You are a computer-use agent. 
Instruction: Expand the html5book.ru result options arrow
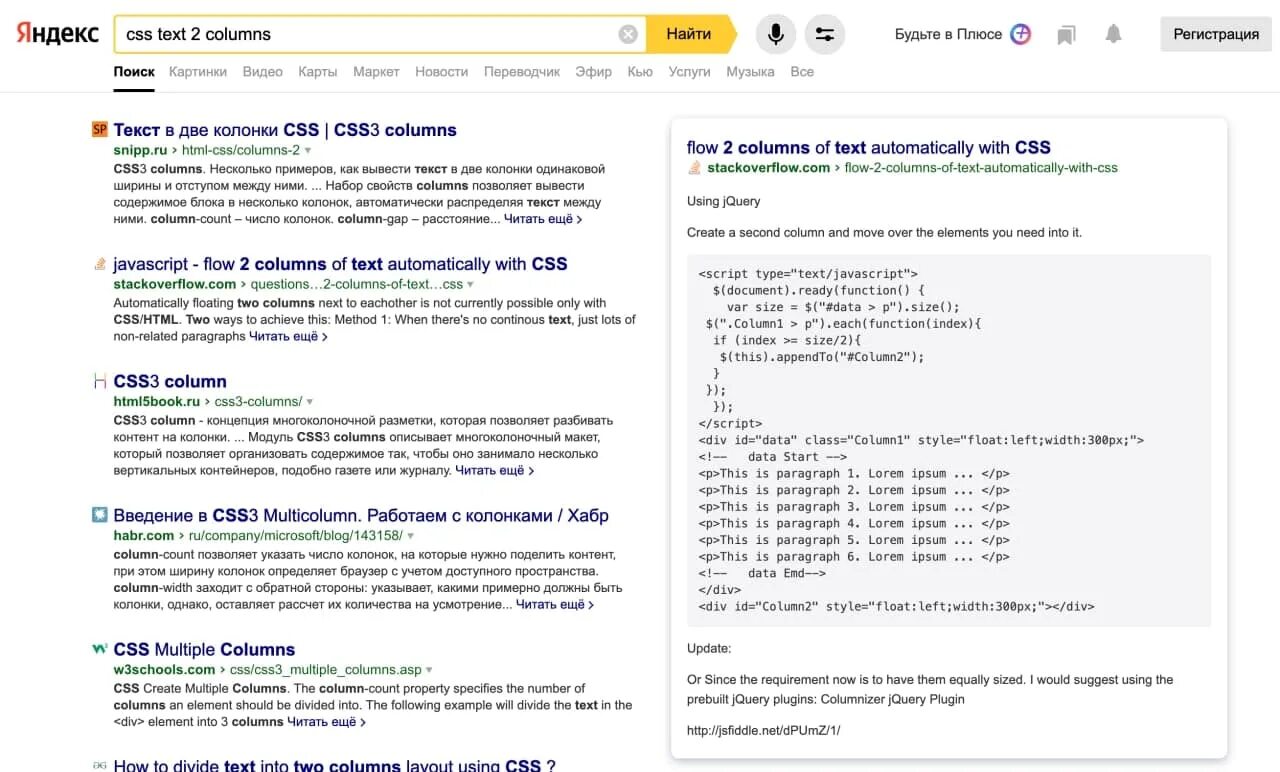(x=310, y=402)
